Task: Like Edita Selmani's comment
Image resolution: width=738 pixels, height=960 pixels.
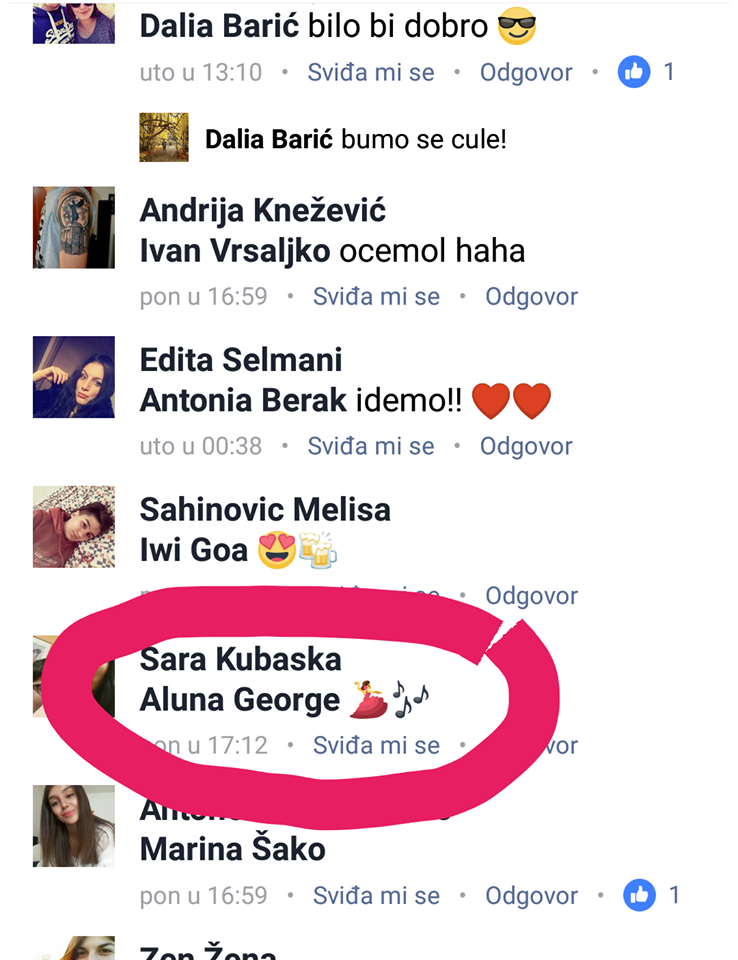Action: 371,446
